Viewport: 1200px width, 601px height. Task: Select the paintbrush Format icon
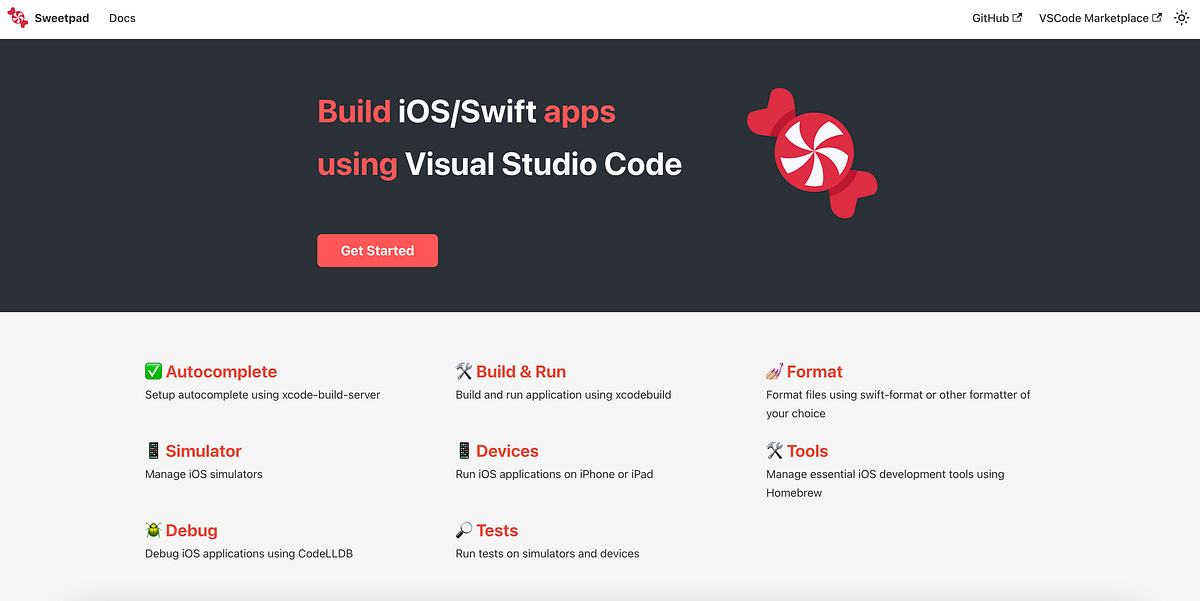pyautogui.click(x=774, y=371)
